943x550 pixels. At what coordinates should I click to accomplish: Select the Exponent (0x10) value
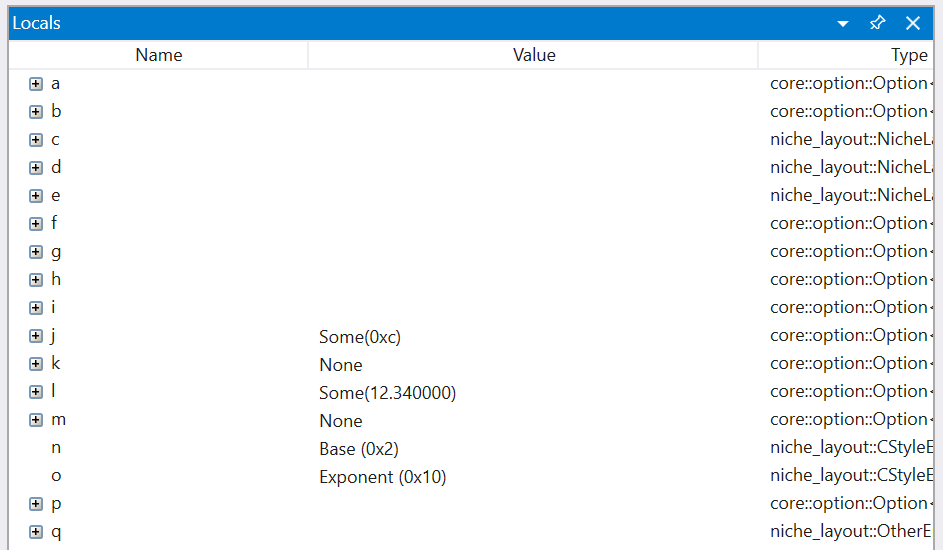(x=382, y=477)
